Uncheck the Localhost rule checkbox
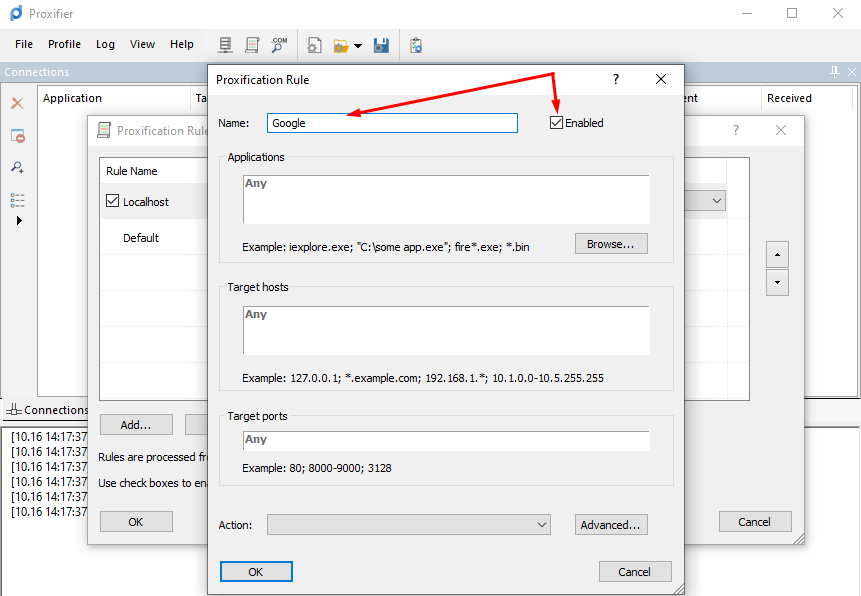 point(112,201)
